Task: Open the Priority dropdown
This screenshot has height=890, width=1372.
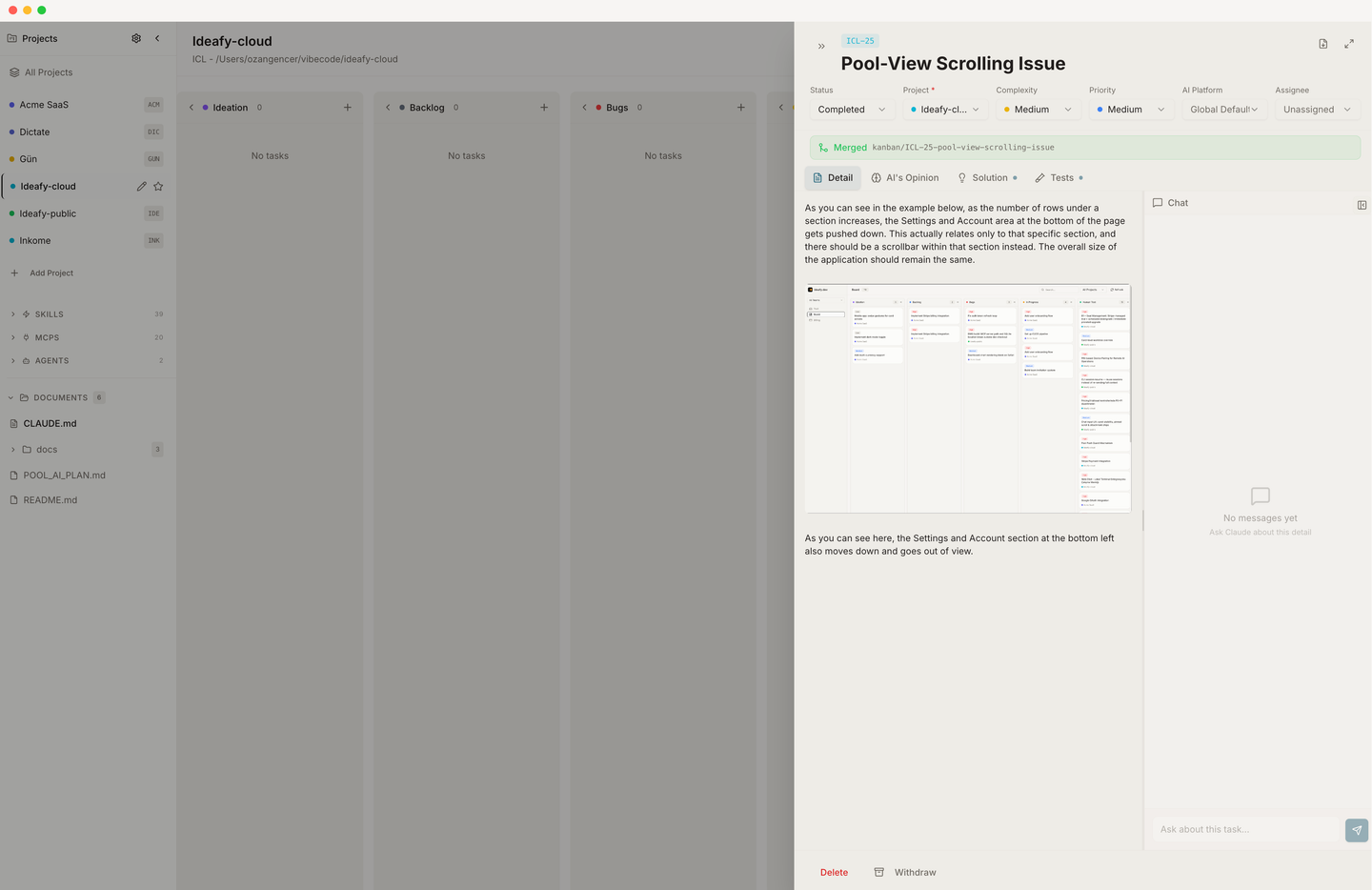Action: click(x=1131, y=110)
